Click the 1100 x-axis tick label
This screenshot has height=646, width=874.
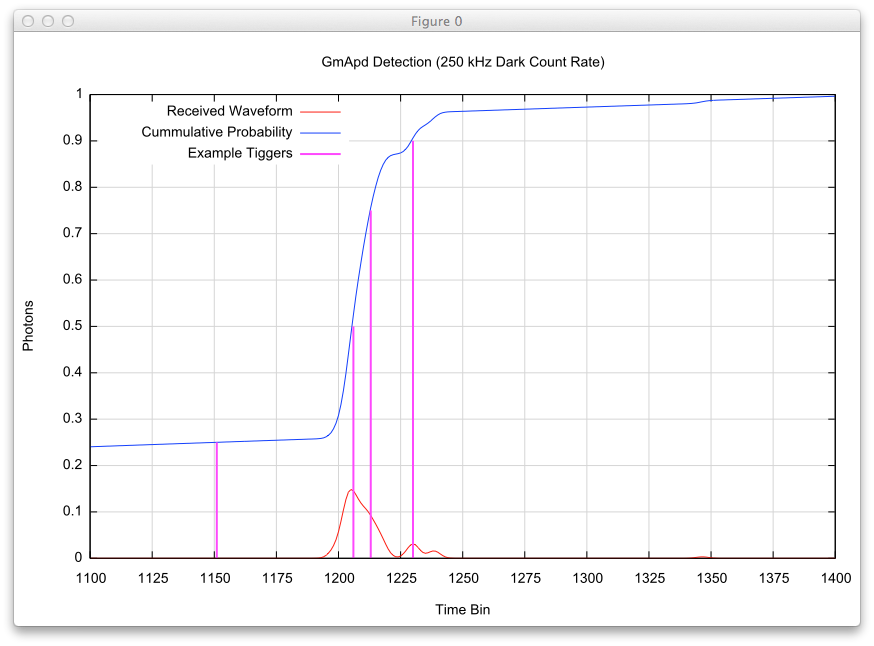click(90, 577)
